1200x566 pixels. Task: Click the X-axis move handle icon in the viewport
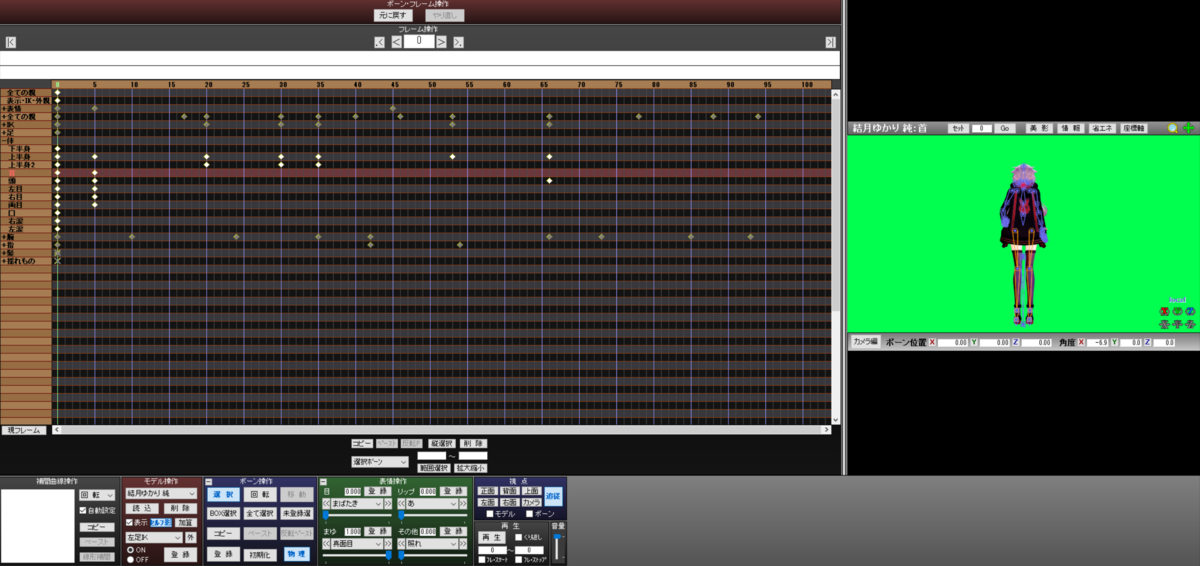point(1164,324)
